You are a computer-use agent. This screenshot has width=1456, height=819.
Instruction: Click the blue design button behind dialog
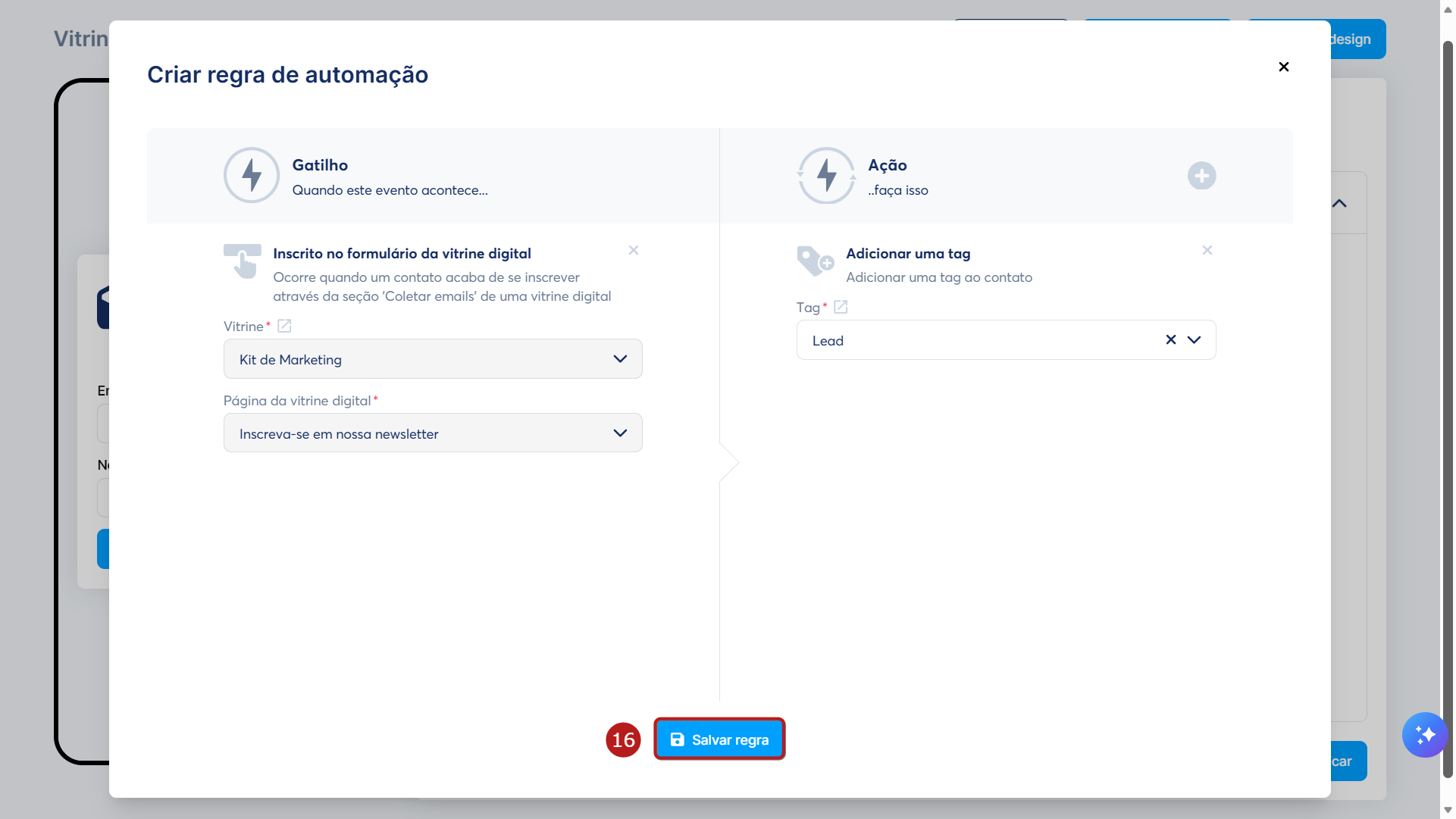coord(1358,39)
